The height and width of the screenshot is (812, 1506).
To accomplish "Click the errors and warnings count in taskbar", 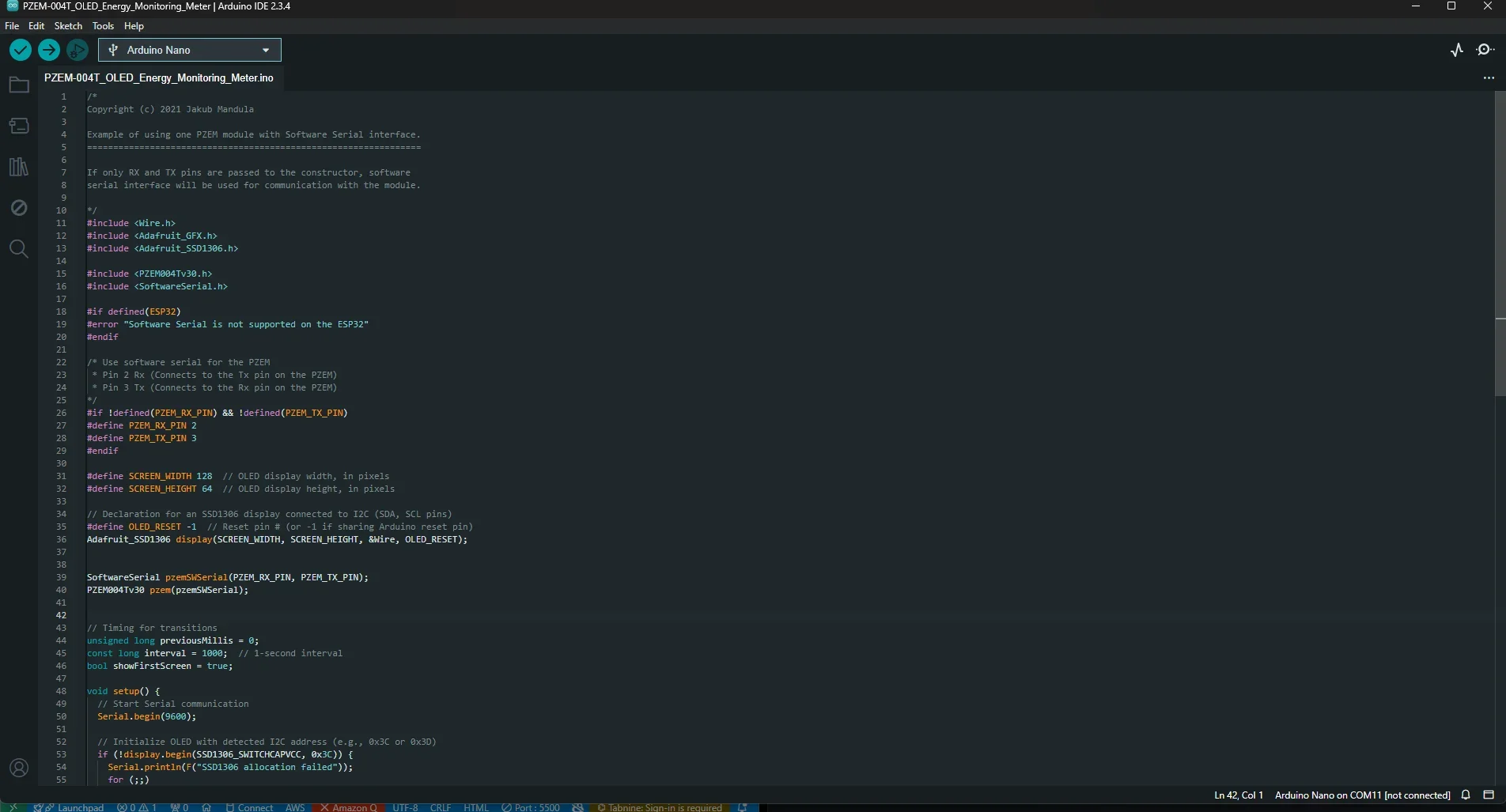I will tap(137, 807).
